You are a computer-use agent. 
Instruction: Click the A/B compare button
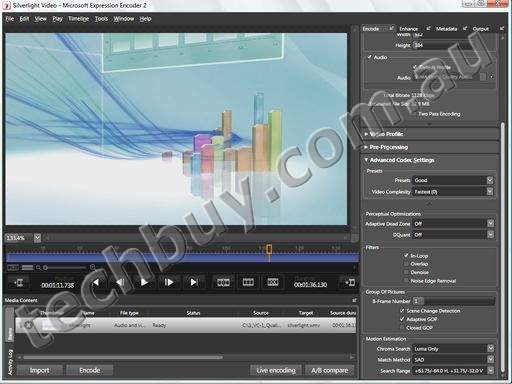(x=330, y=370)
